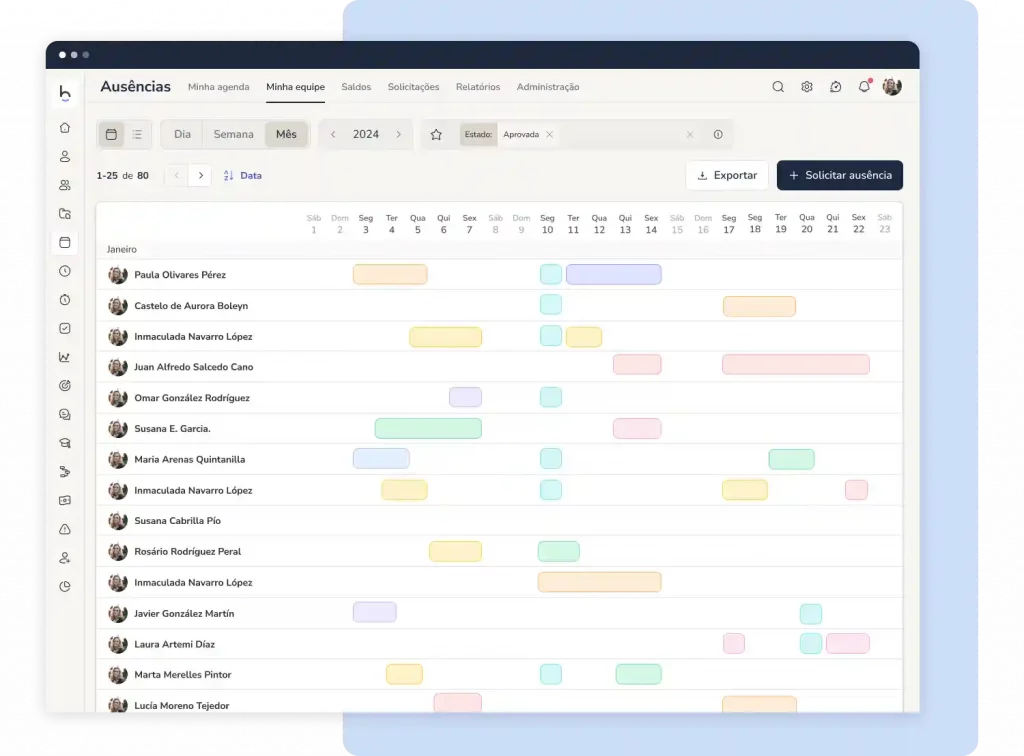Open the notifications bell
This screenshot has height=756, width=1024.
pyautogui.click(x=864, y=87)
